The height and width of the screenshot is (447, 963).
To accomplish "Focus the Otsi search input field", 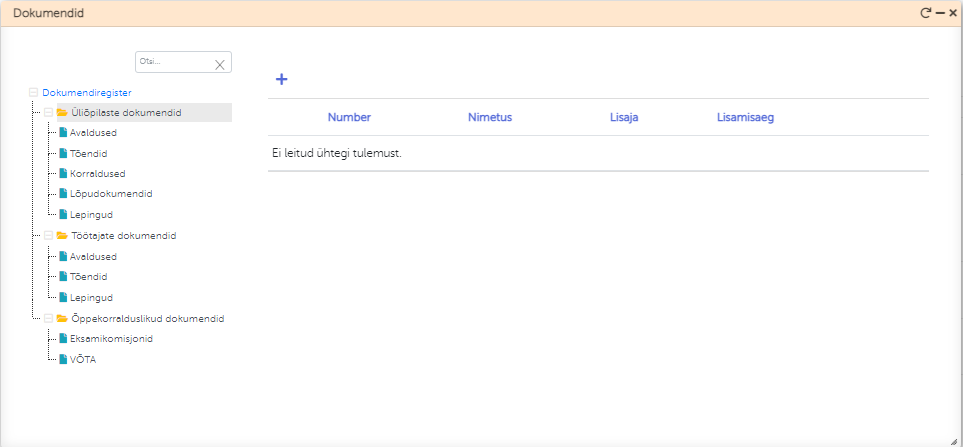I will [174, 62].
